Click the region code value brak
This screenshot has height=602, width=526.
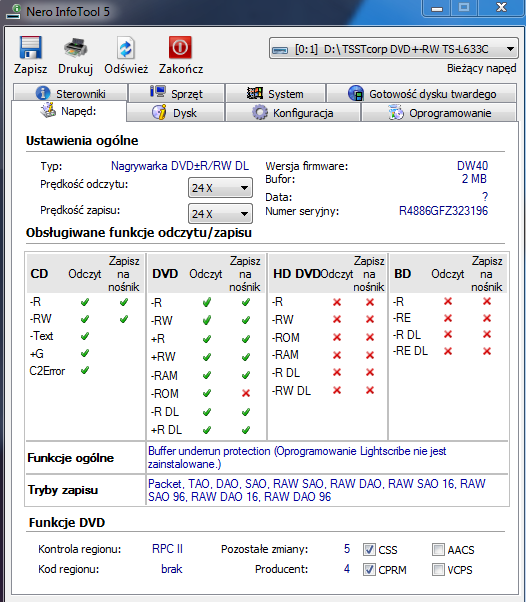(172, 569)
